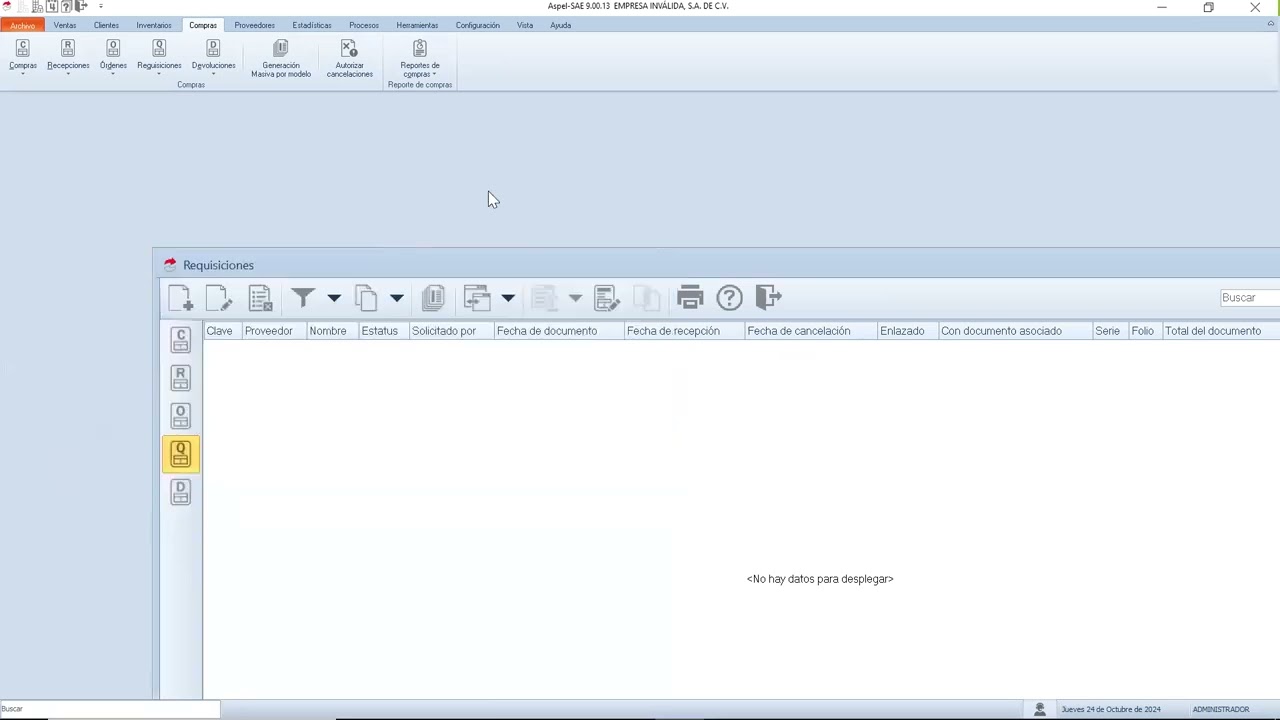Expand the filter dropdown arrow
The height and width of the screenshot is (720, 1280).
pos(334,298)
